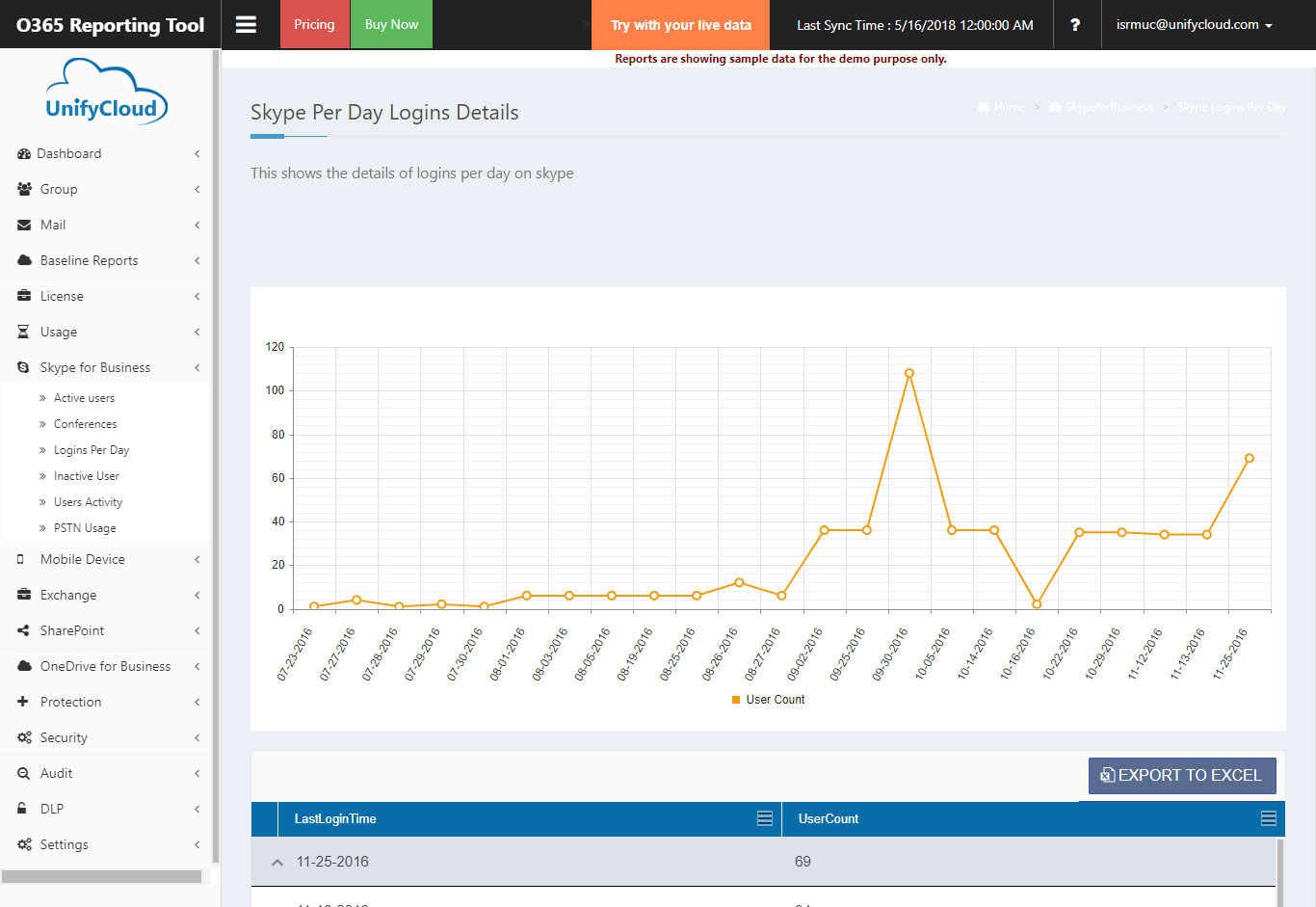Click Try with your live data

tap(681, 25)
